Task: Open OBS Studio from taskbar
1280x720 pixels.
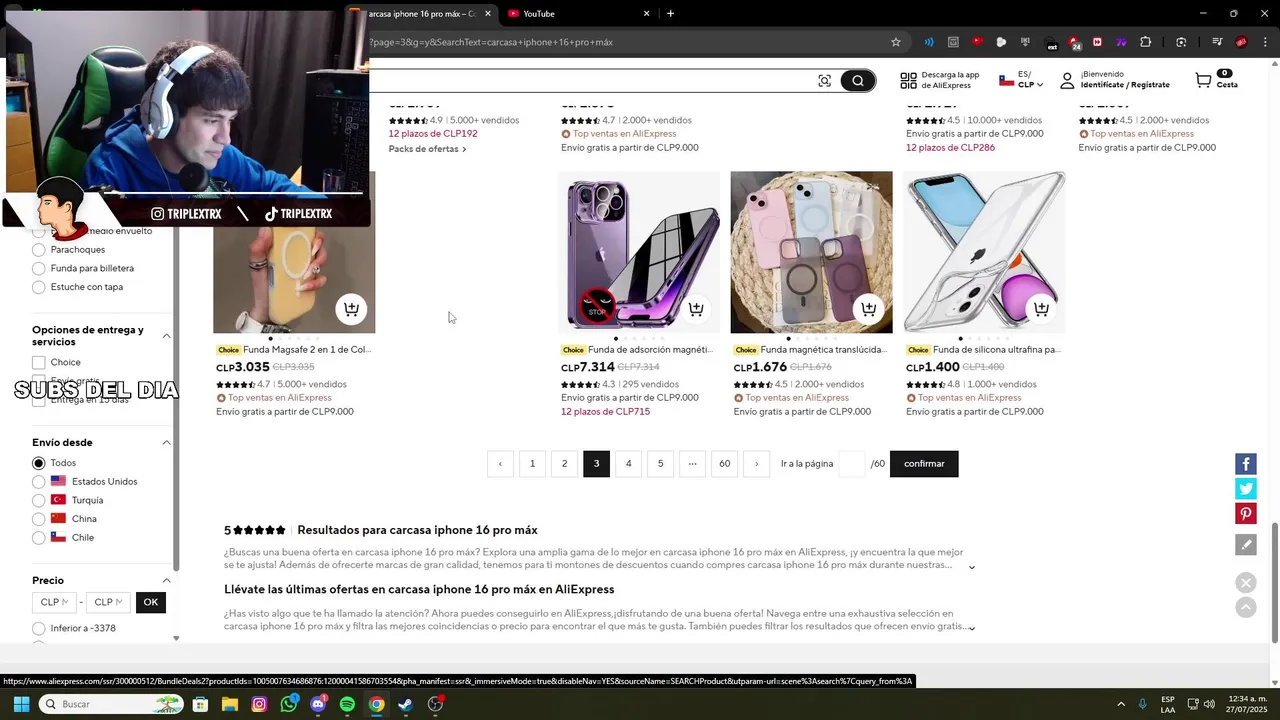Action: tap(435, 704)
